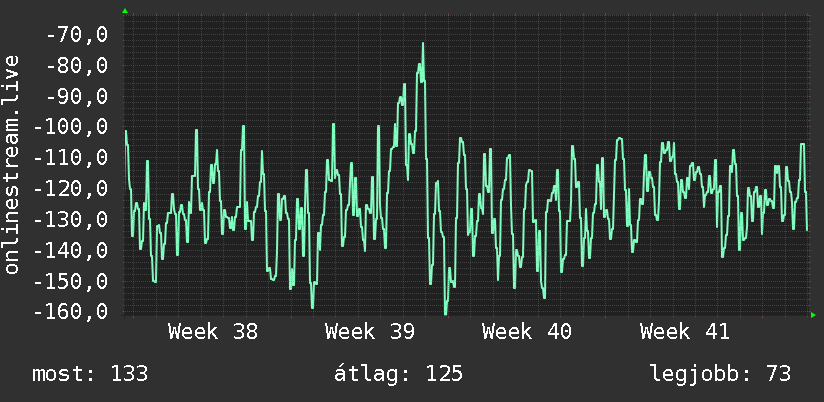Click the -150,0 y-axis label
Image resolution: width=824 pixels, height=402 pixels.
(71, 281)
